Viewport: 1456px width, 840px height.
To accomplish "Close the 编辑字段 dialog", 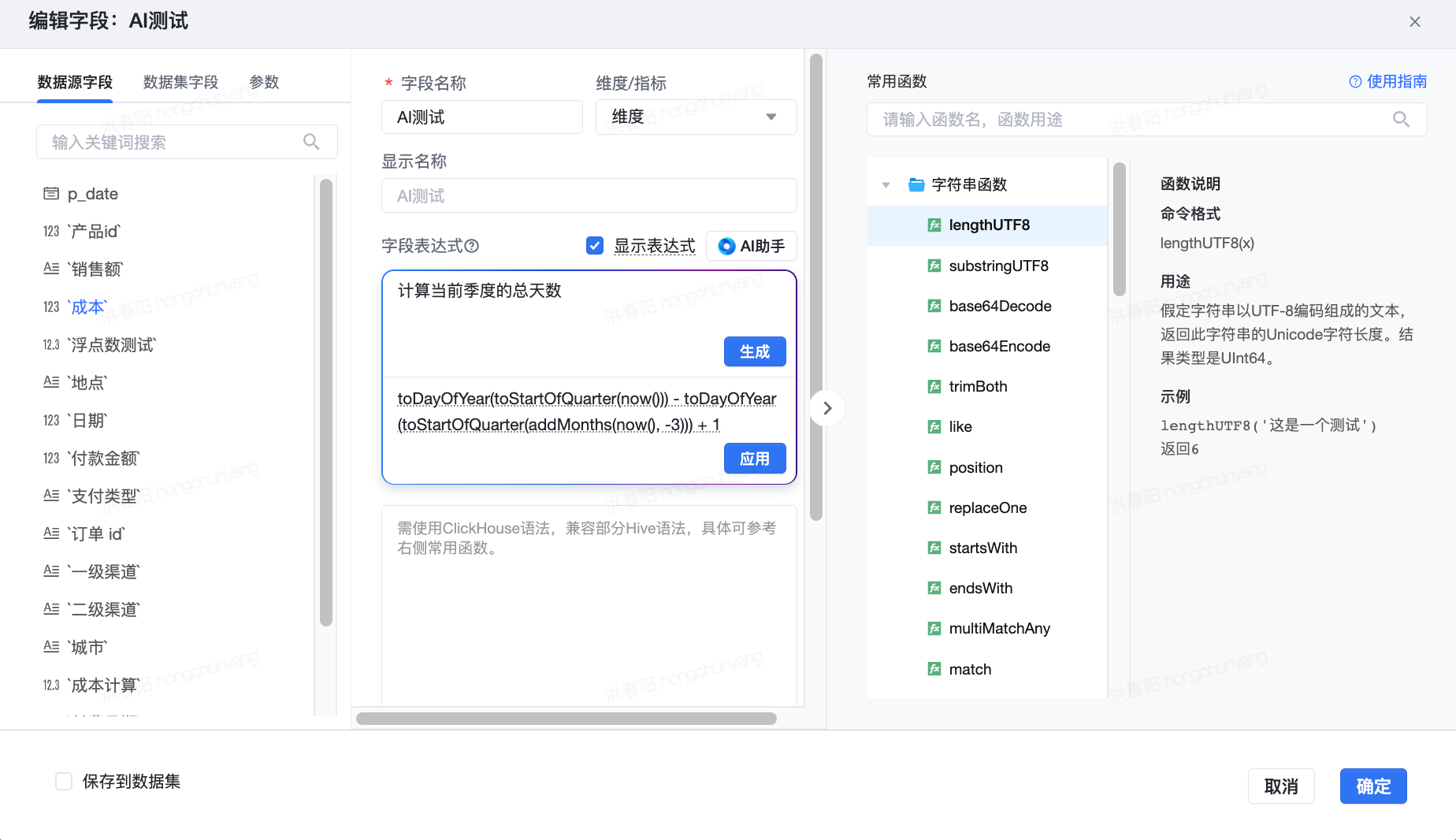I will [1415, 22].
